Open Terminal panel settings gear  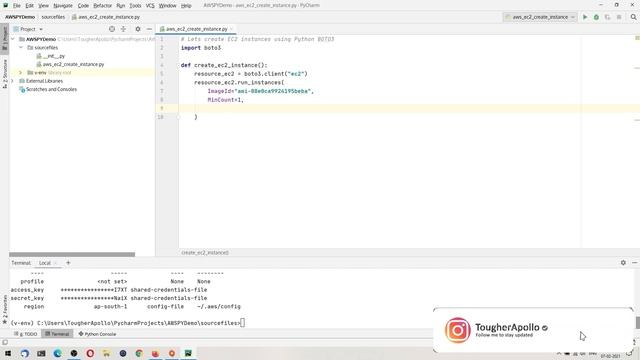coord(623,263)
